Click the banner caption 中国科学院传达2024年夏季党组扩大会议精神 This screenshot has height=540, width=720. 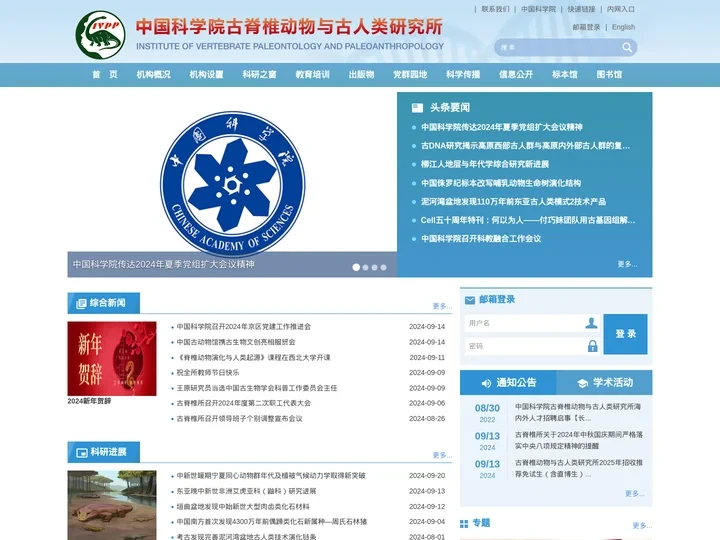click(x=163, y=264)
